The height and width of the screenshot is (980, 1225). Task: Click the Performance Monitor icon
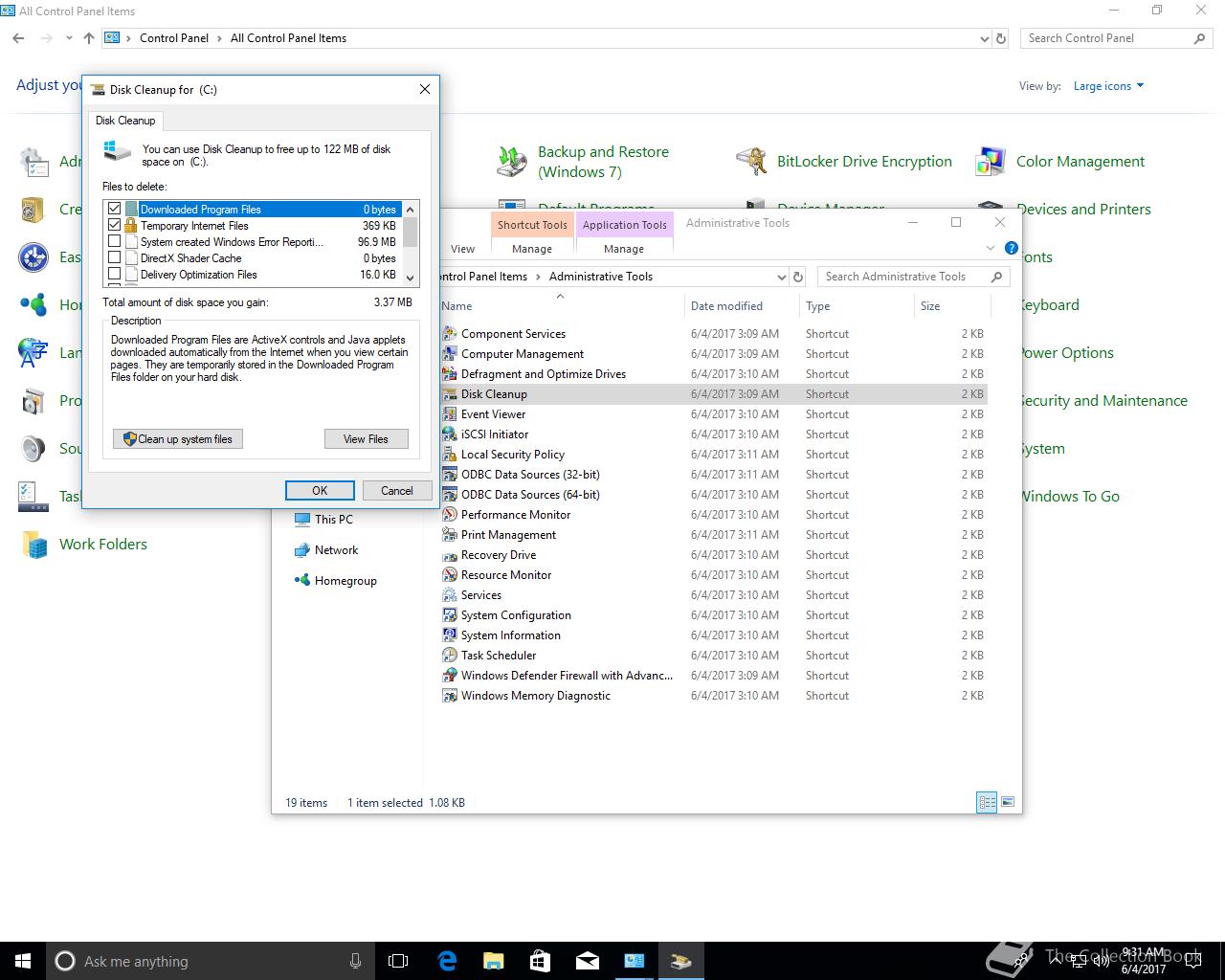pyautogui.click(x=450, y=515)
